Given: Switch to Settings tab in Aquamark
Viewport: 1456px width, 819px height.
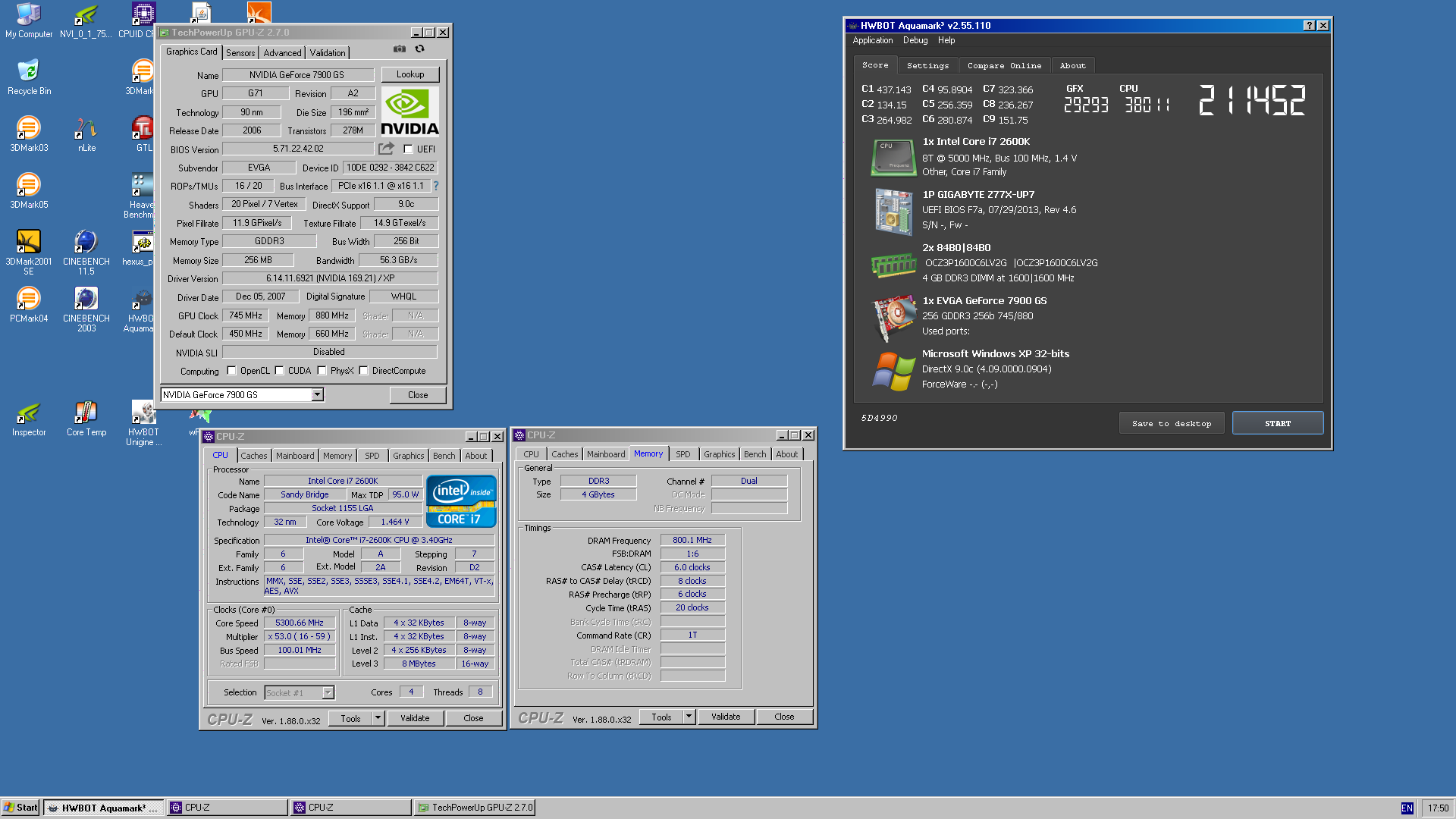Looking at the screenshot, I should (x=927, y=65).
